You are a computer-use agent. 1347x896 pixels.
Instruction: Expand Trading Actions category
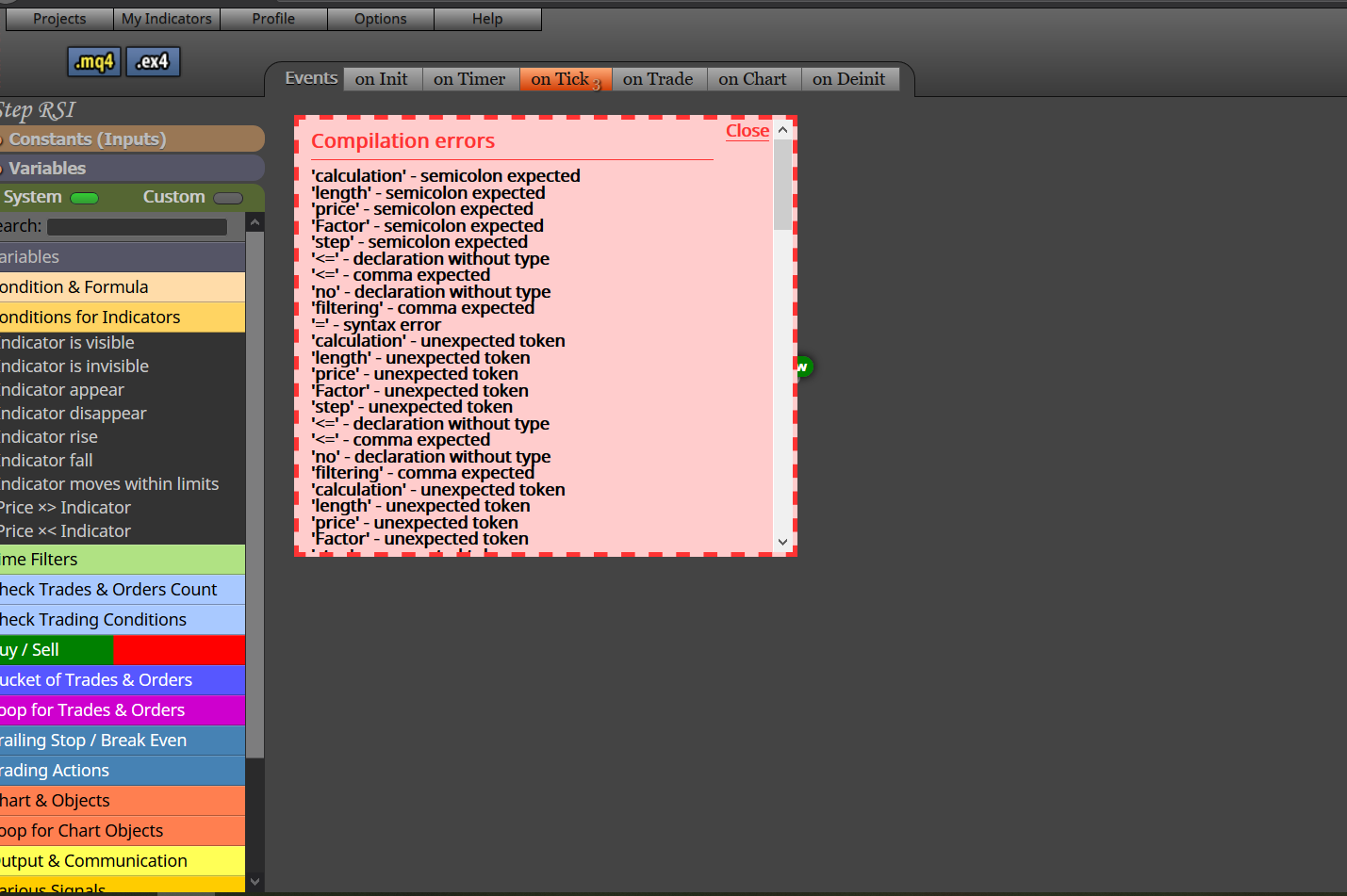point(123,771)
